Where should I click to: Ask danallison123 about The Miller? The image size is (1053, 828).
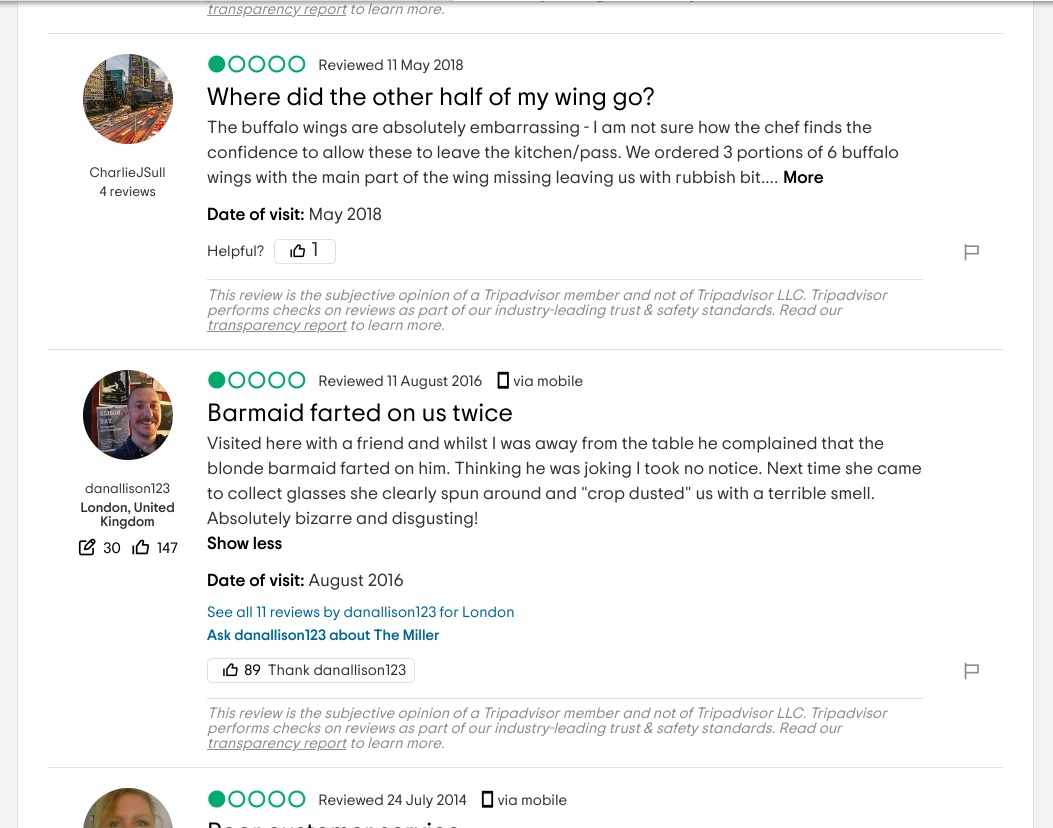322,635
